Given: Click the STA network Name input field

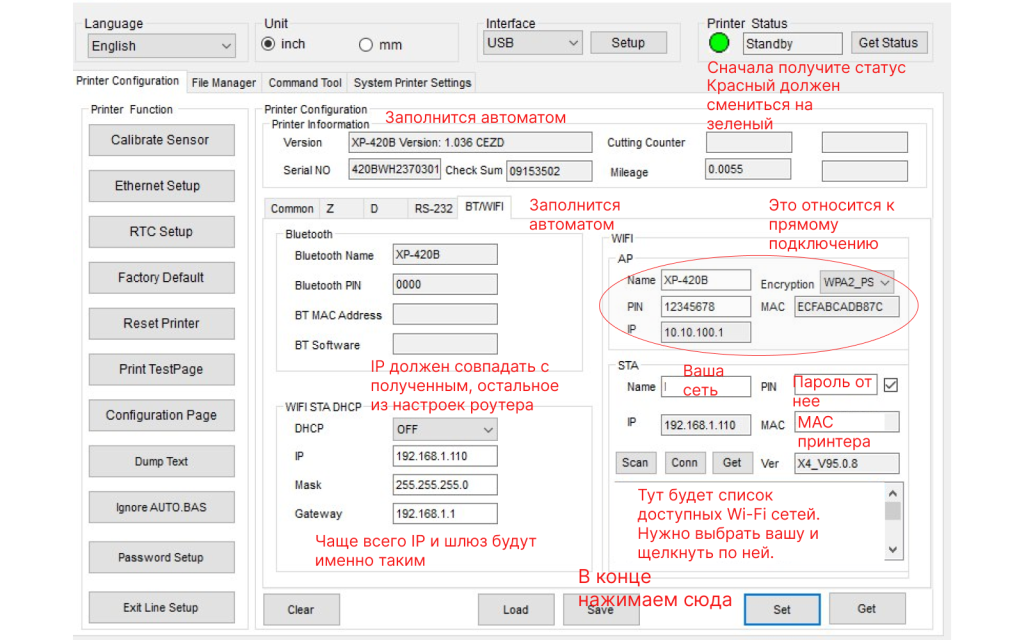Looking at the screenshot, I should [x=705, y=387].
